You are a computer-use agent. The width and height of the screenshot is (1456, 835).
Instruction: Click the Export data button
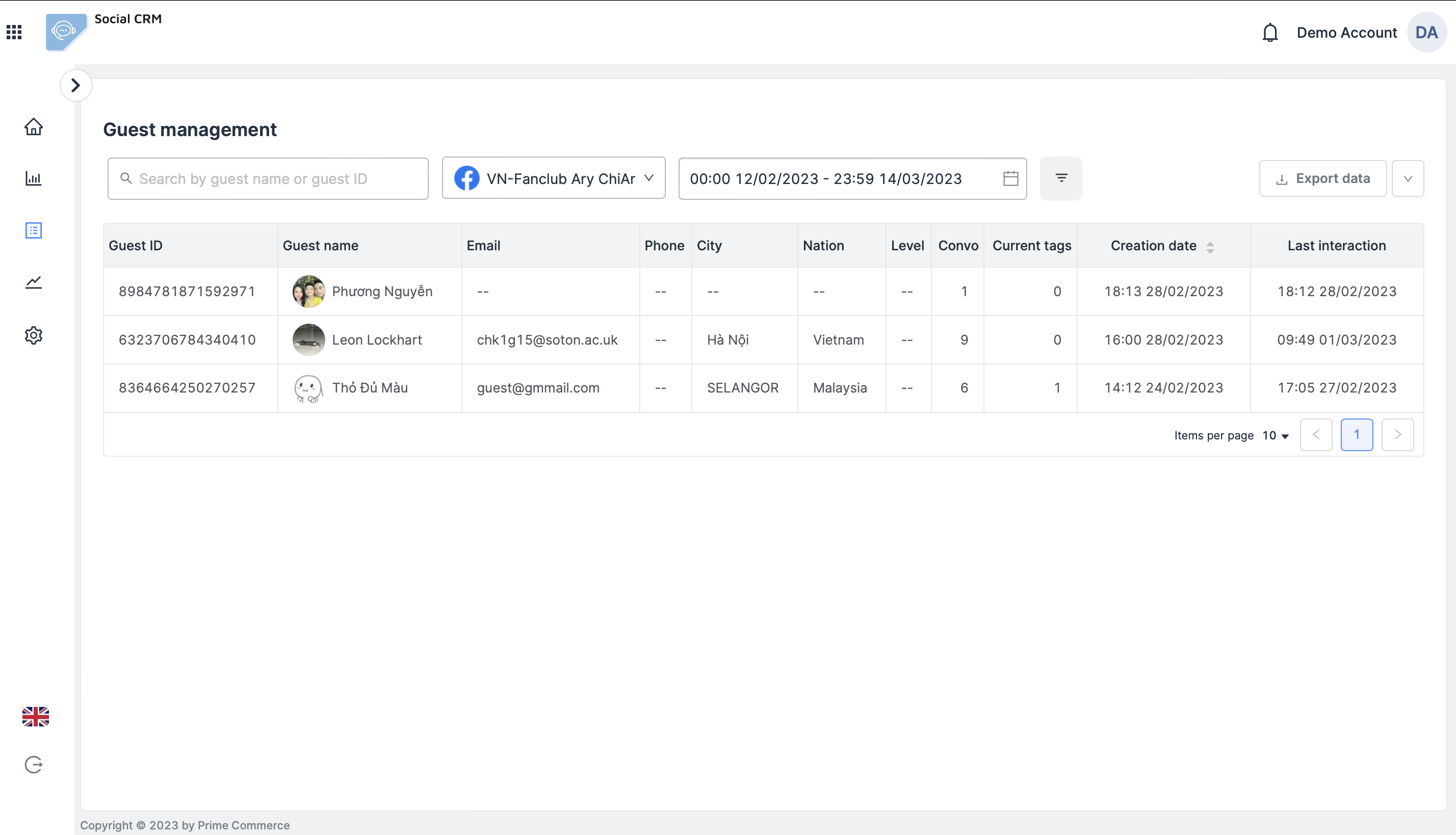1322,178
